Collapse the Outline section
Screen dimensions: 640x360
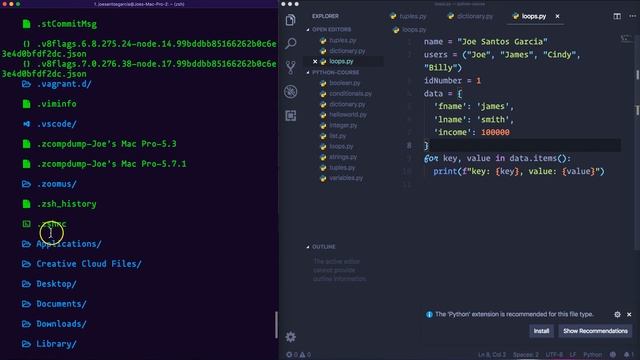click(x=321, y=247)
